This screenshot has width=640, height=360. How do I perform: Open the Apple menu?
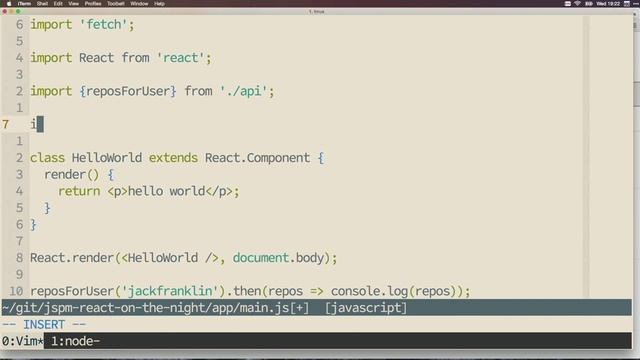[x=9, y=3]
